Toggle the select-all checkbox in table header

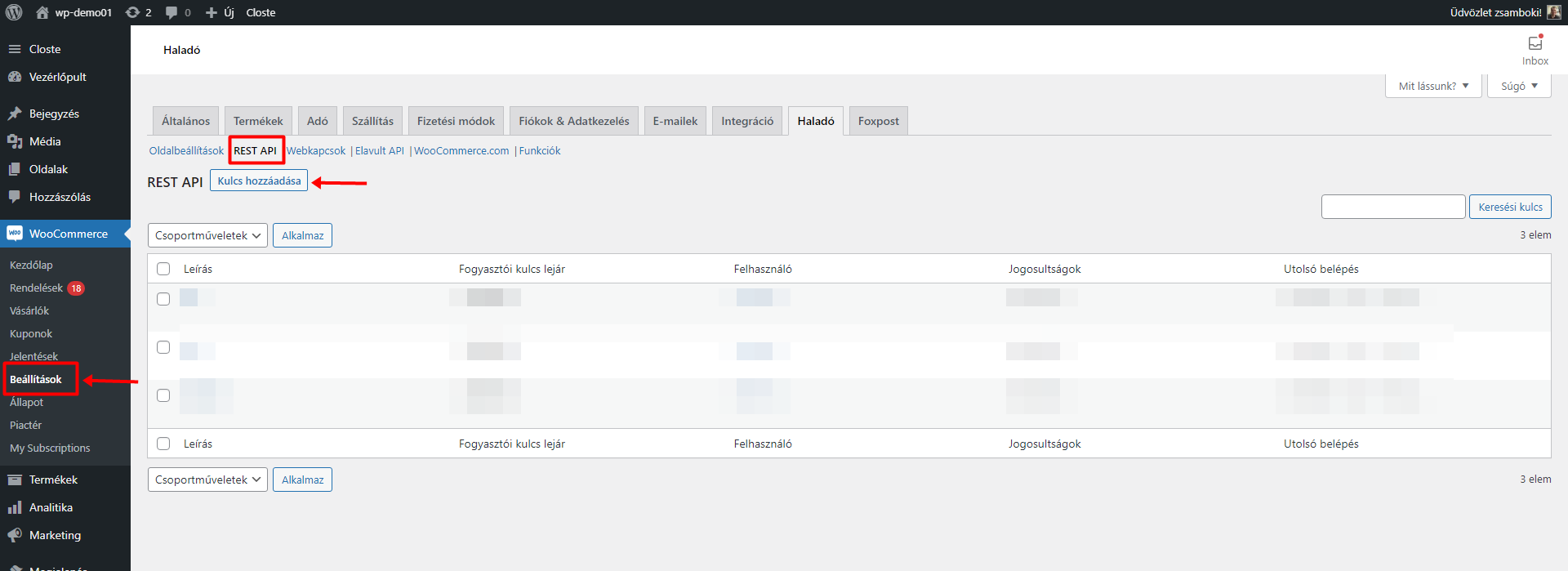(163, 269)
